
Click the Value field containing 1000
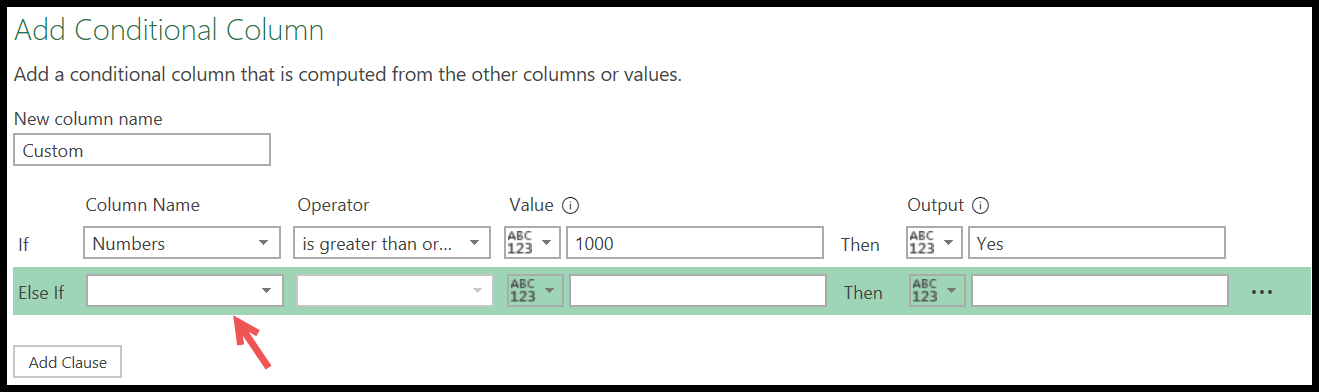(x=696, y=243)
